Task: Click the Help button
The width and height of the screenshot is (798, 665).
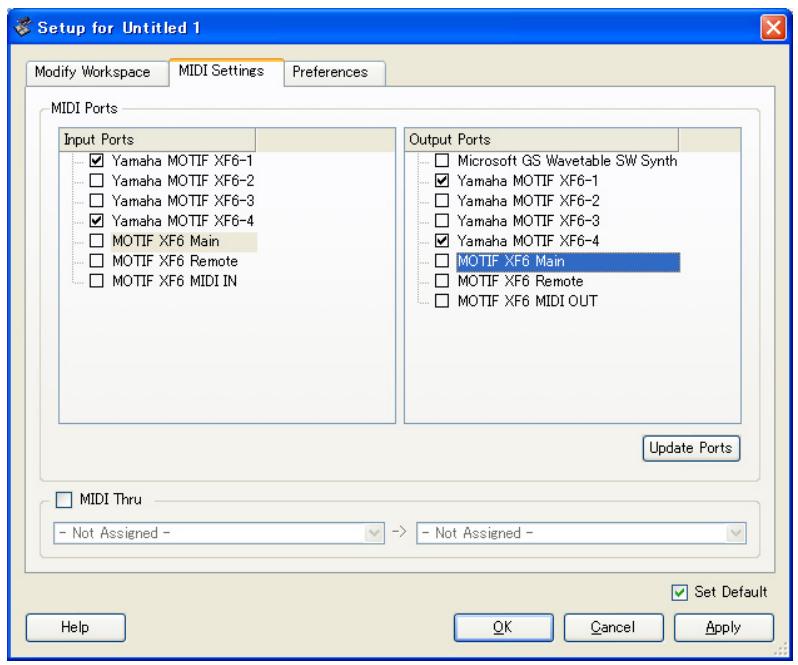Action: point(75,627)
